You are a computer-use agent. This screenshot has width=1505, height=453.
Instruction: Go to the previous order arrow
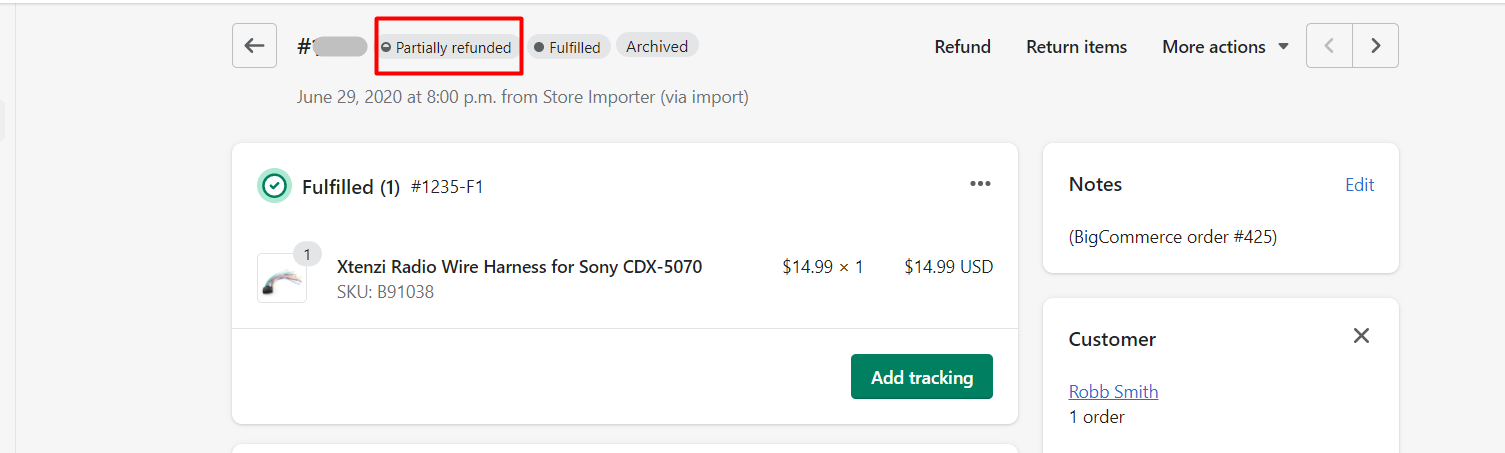pyautogui.click(x=1329, y=46)
